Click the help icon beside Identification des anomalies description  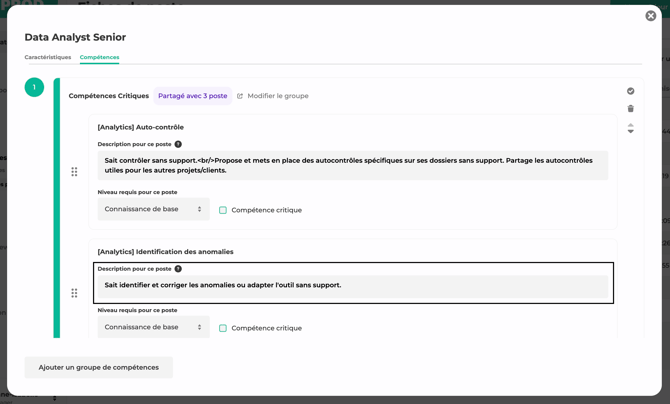[178, 269]
